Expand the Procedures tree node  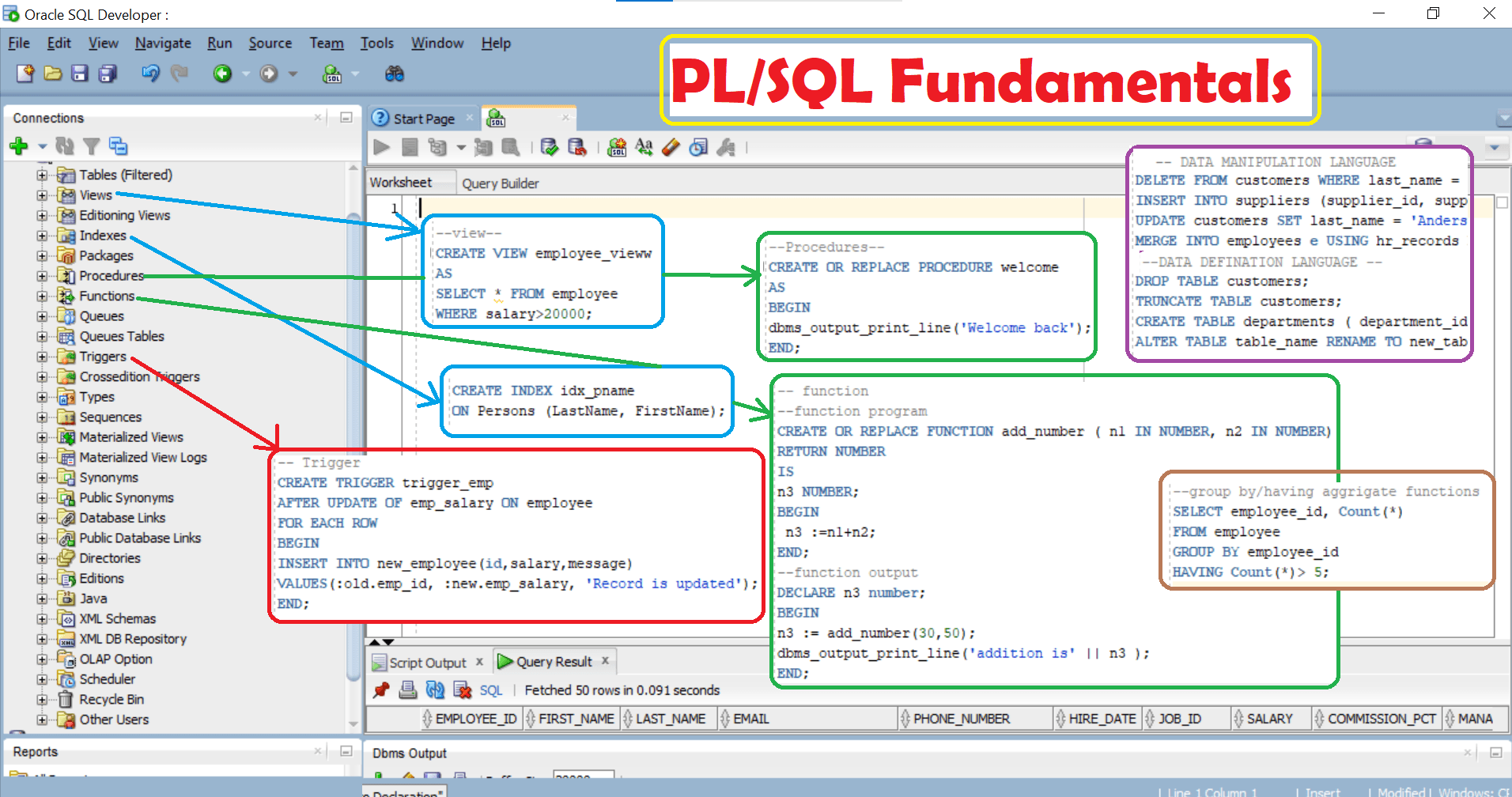42,276
